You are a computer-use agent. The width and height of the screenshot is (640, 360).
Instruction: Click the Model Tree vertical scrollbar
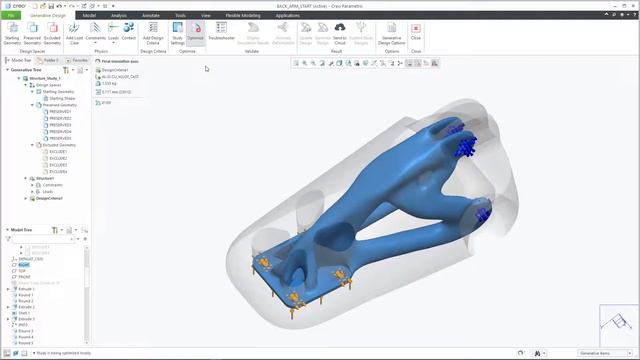pos(86,294)
